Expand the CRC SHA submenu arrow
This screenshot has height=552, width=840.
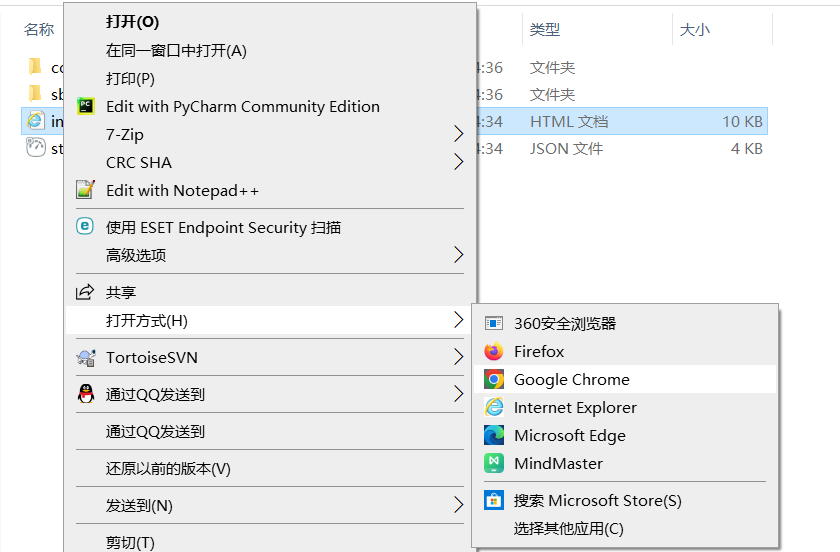458,162
